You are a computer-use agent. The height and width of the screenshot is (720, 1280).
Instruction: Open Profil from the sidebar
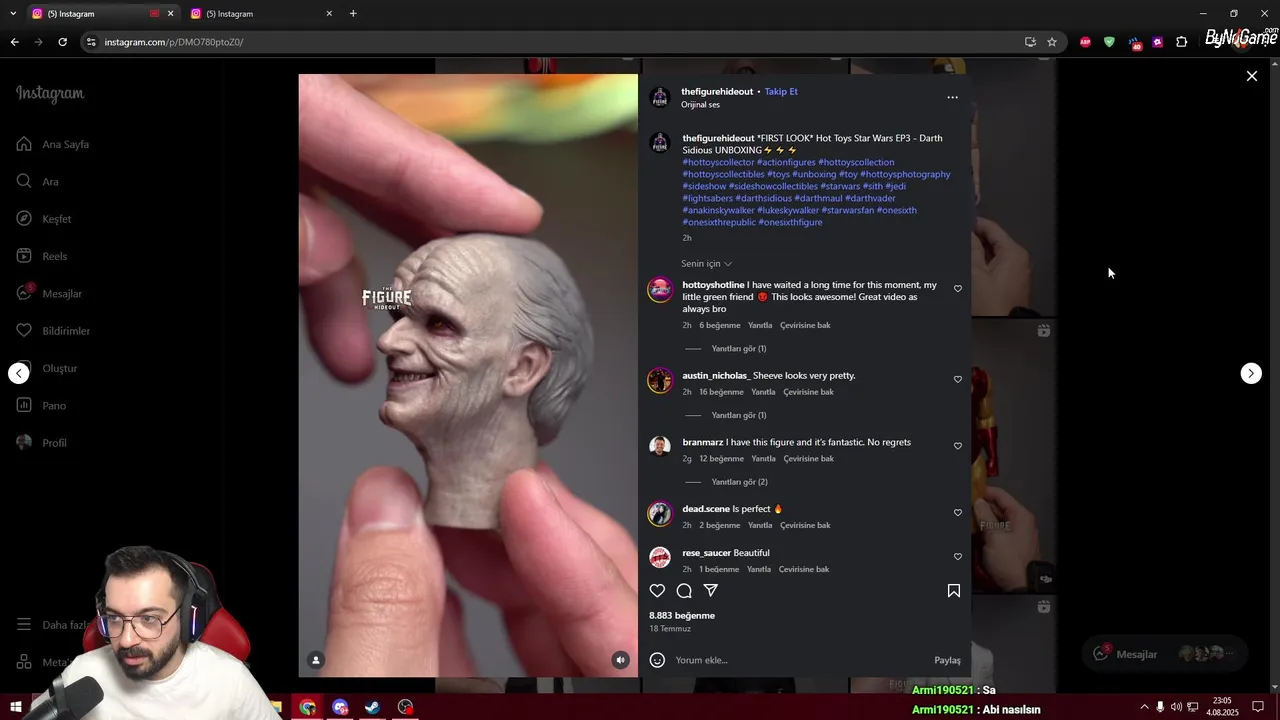(x=42, y=442)
